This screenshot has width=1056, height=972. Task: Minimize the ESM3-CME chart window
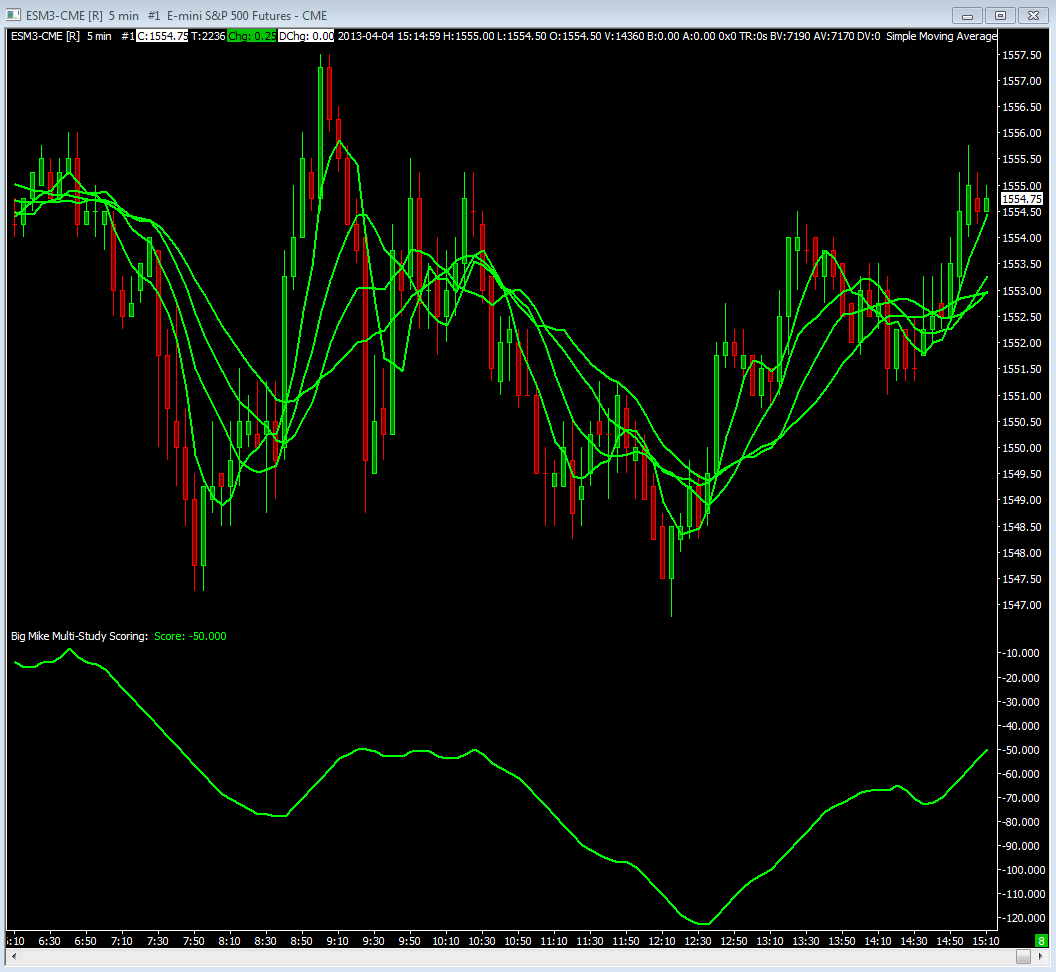[967, 15]
